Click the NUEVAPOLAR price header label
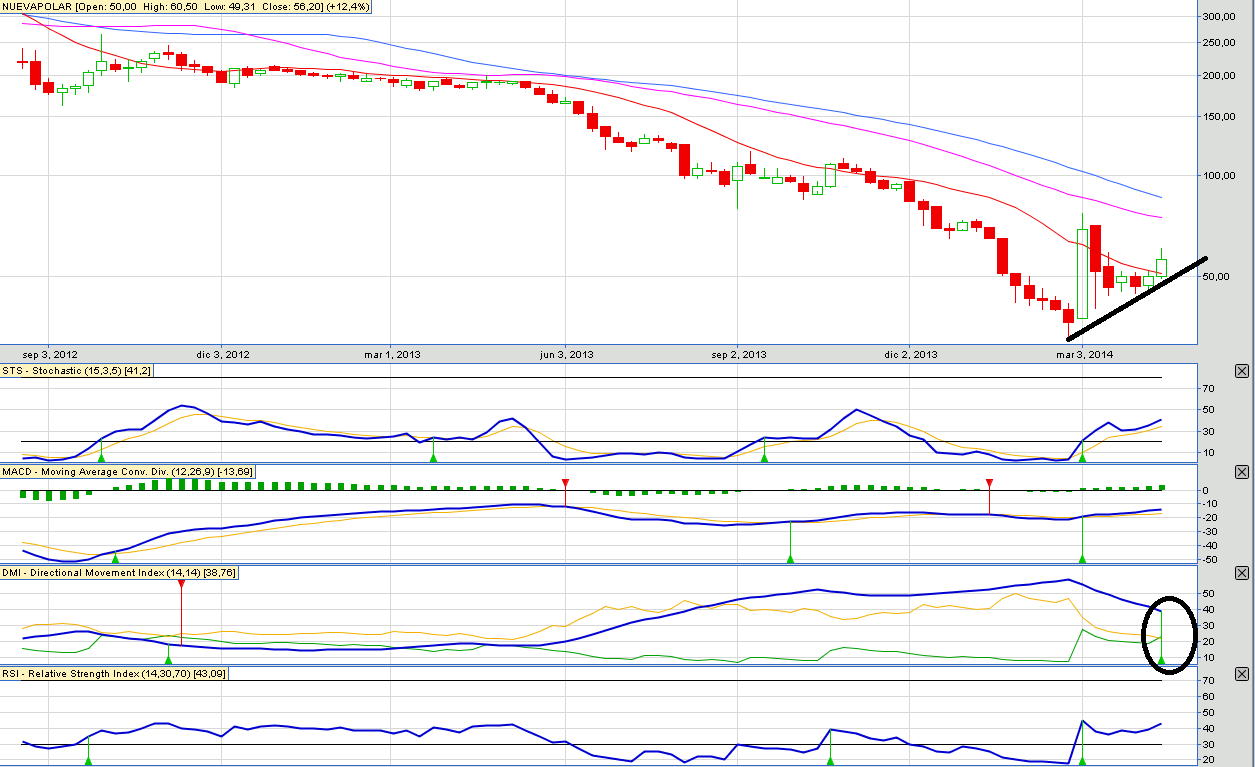 click(188, 7)
